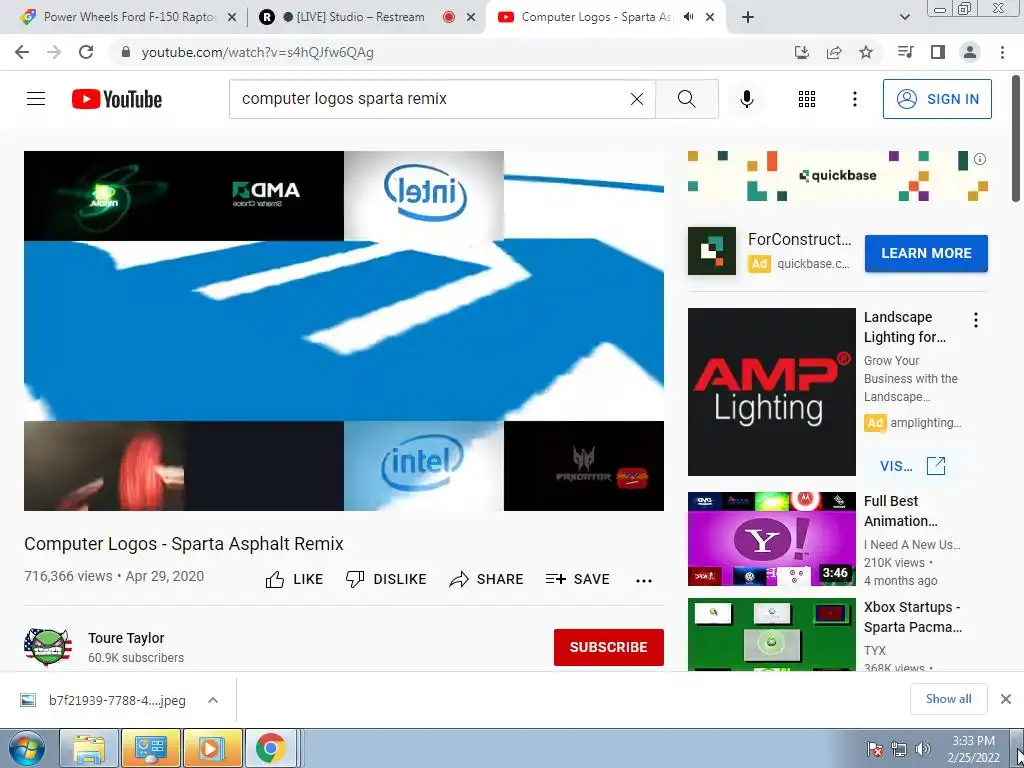View site security lock info

(126, 52)
